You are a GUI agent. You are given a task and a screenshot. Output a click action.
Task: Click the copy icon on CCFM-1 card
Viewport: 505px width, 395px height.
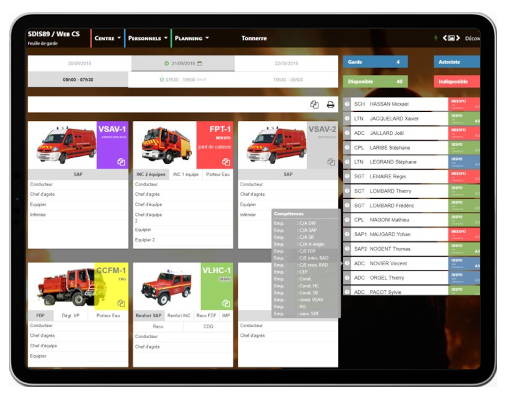[121, 303]
